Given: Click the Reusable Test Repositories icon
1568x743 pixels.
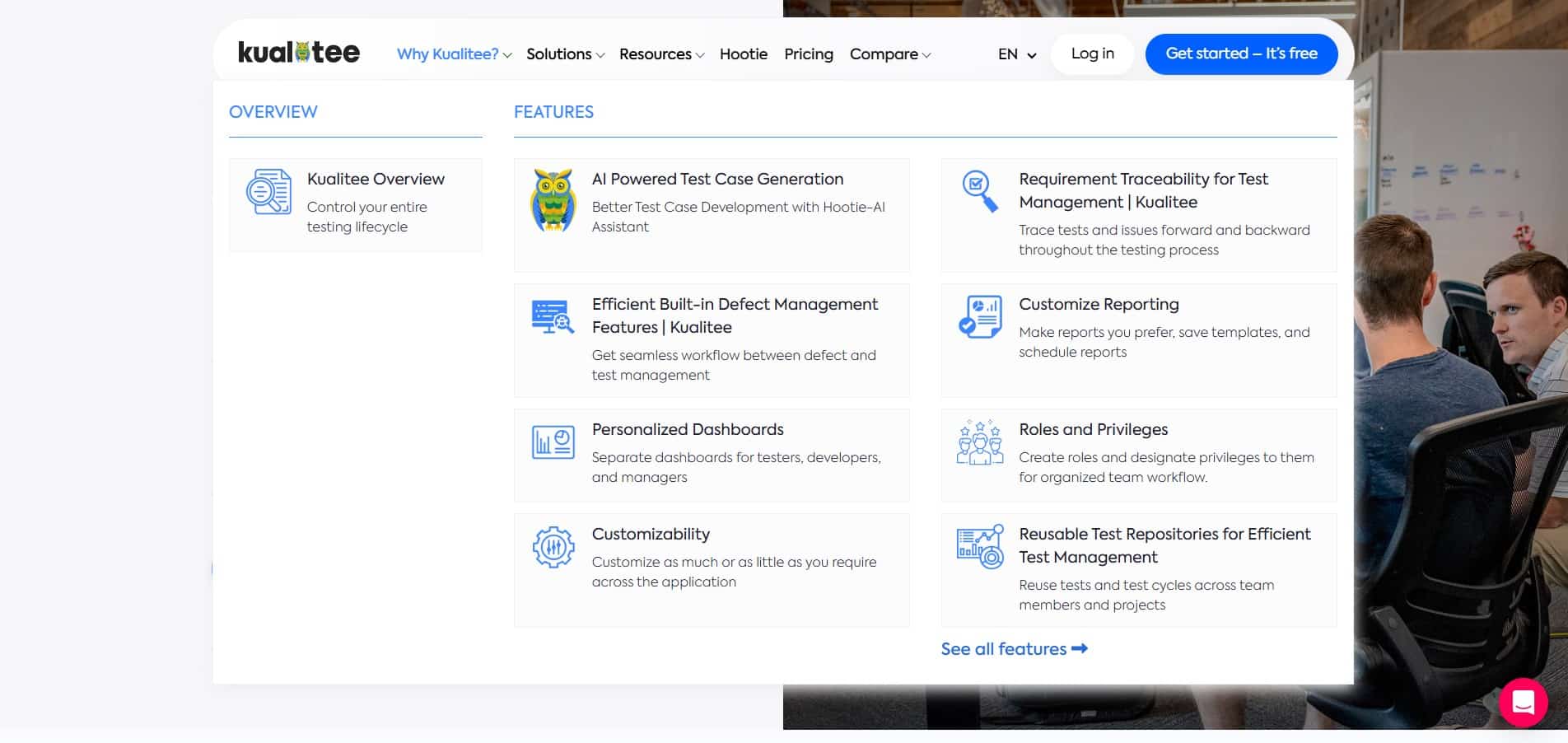Looking at the screenshot, I should pyautogui.click(x=980, y=547).
